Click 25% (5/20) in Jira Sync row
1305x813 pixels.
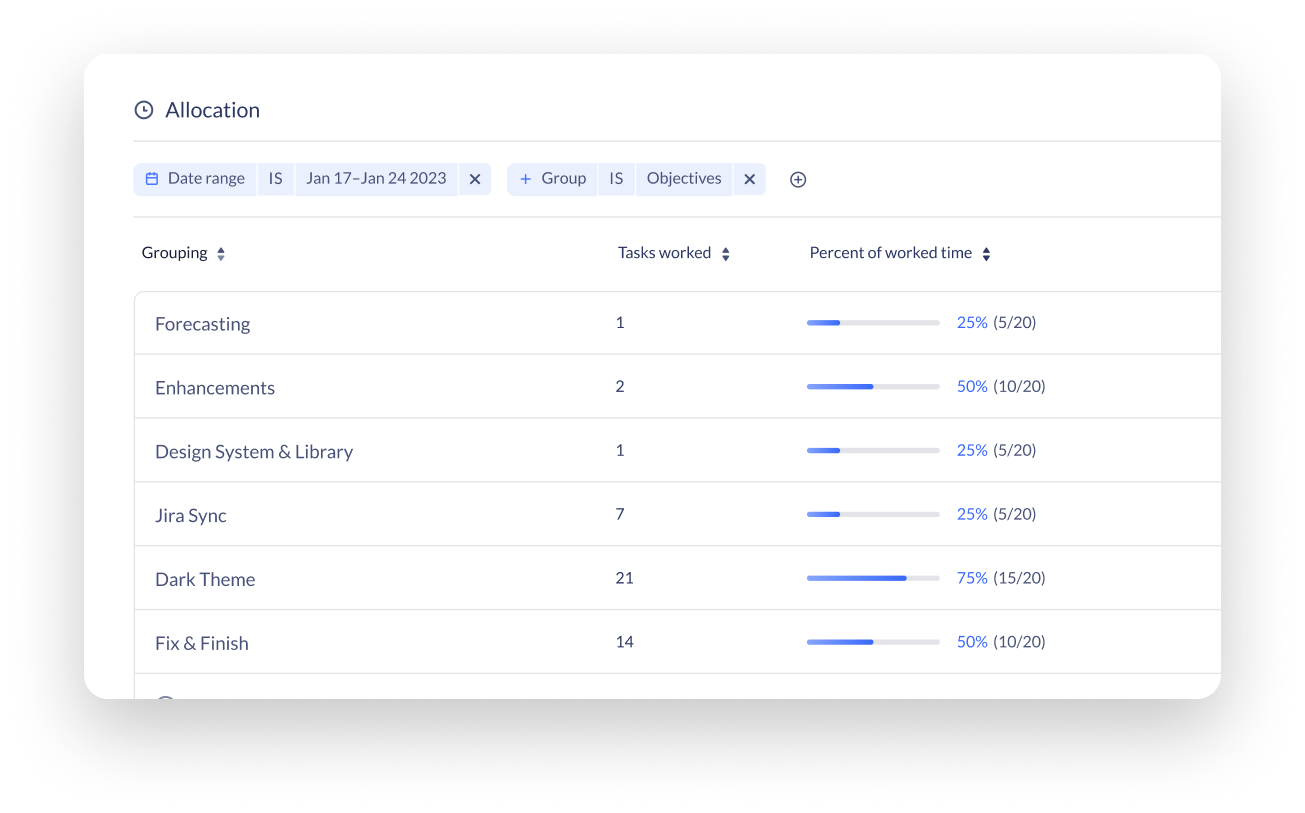pos(996,514)
